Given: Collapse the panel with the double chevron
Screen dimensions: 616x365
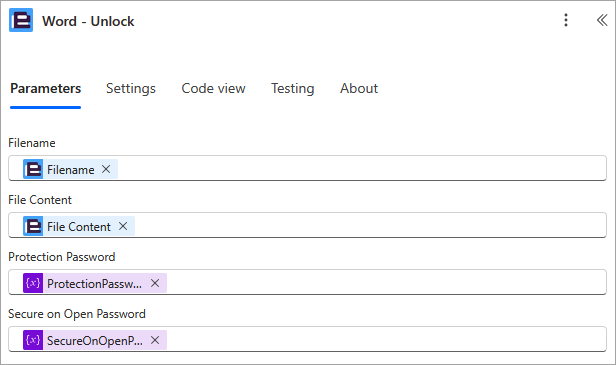Looking at the screenshot, I should (602, 20).
